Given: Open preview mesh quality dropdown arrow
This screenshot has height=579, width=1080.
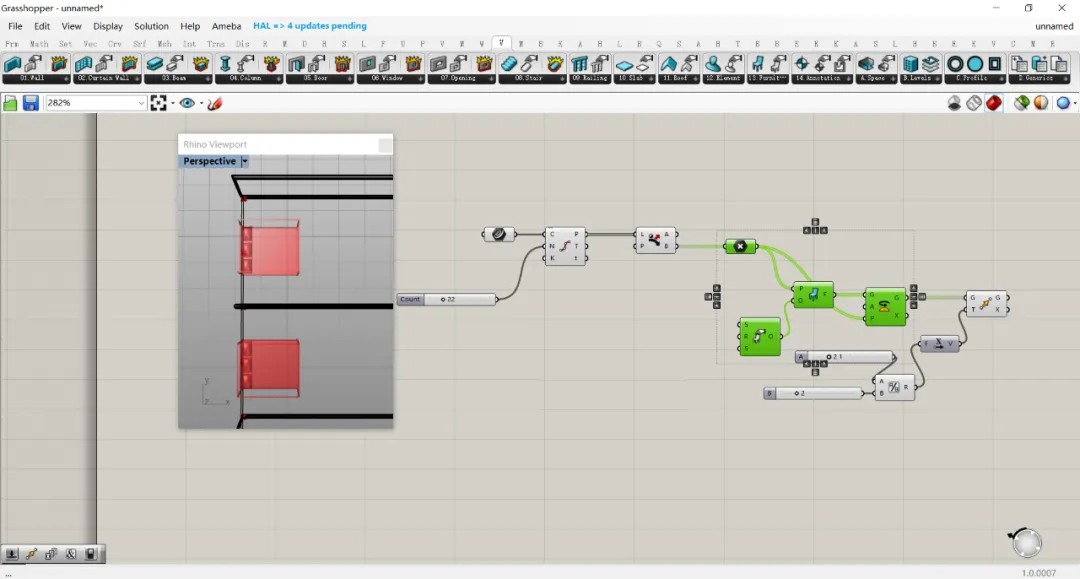Looking at the screenshot, I should 1074,103.
